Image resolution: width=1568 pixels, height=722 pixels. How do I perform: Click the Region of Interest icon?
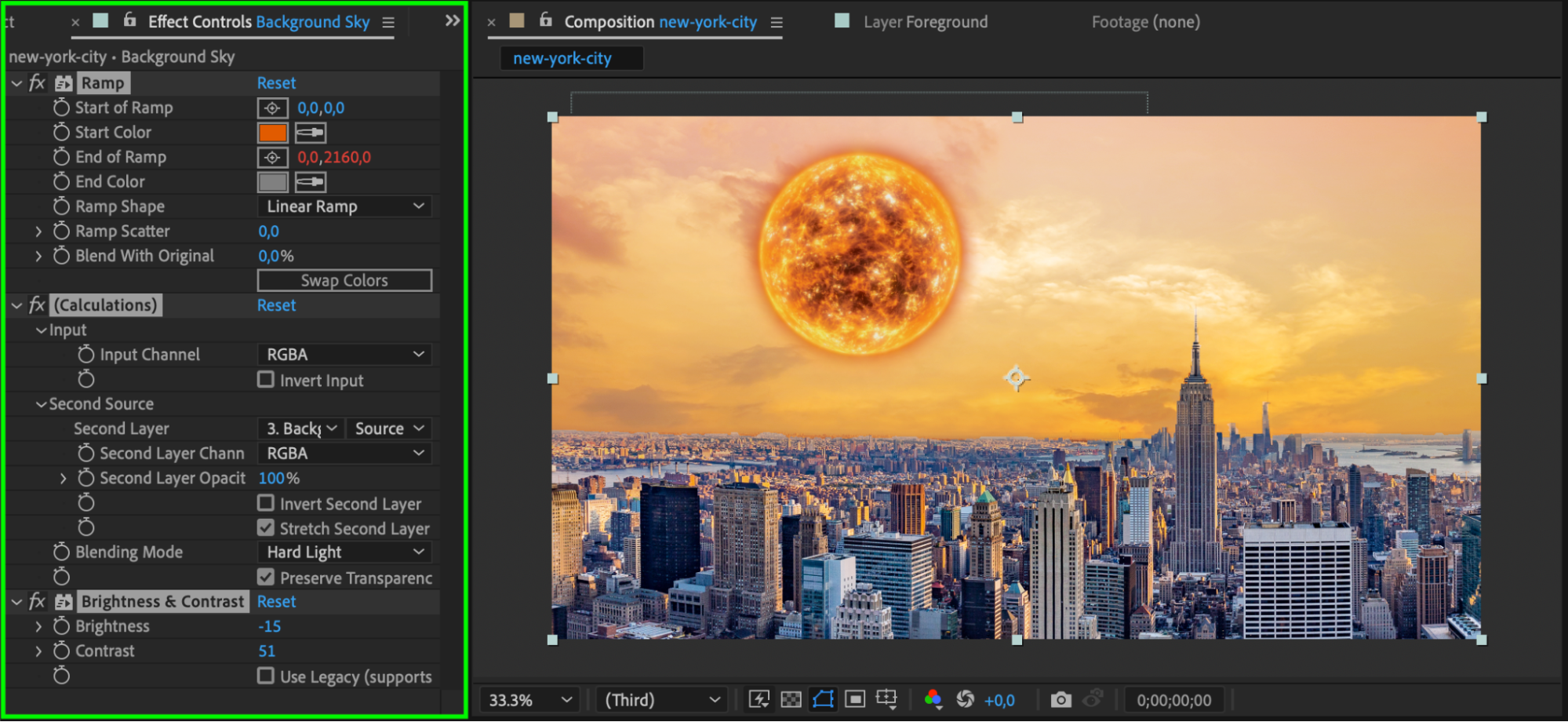click(x=855, y=699)
